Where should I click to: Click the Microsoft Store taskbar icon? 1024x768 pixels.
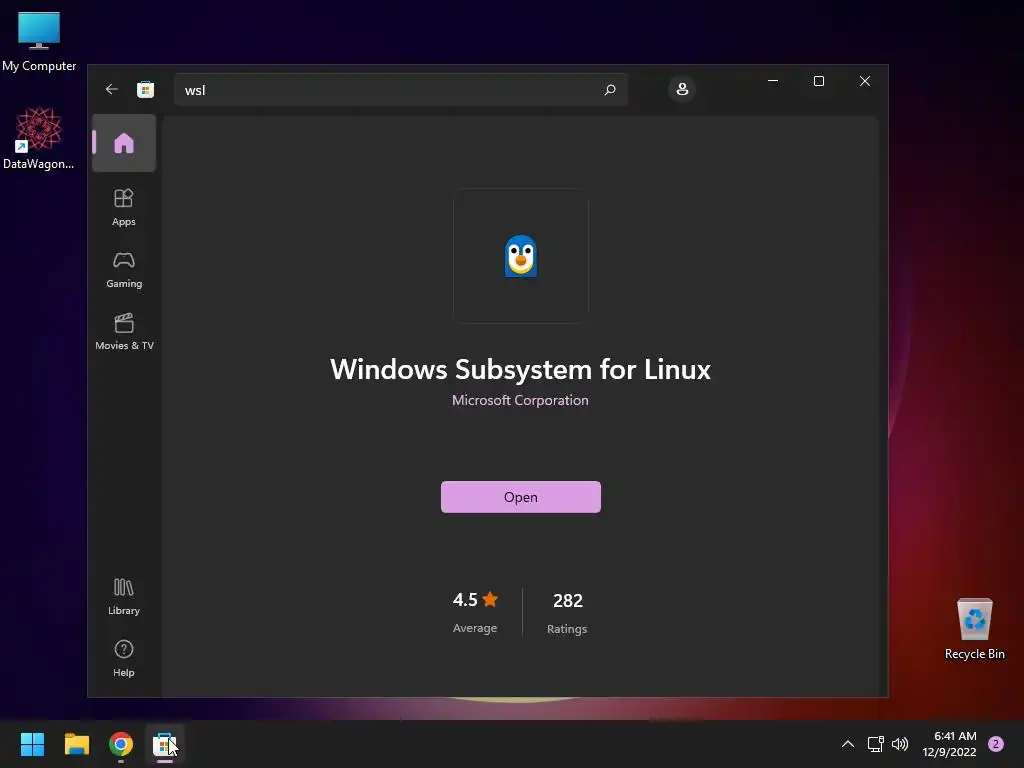(x=164, y=744)
